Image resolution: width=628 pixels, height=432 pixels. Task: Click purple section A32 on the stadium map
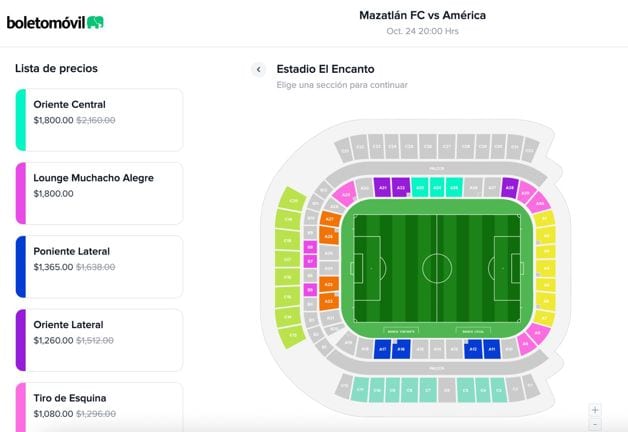click(401, 187)
